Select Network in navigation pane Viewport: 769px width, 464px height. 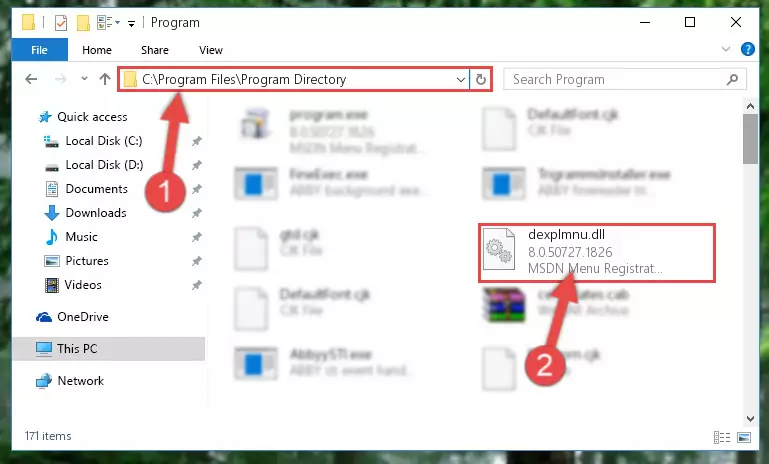pos(80,381)
